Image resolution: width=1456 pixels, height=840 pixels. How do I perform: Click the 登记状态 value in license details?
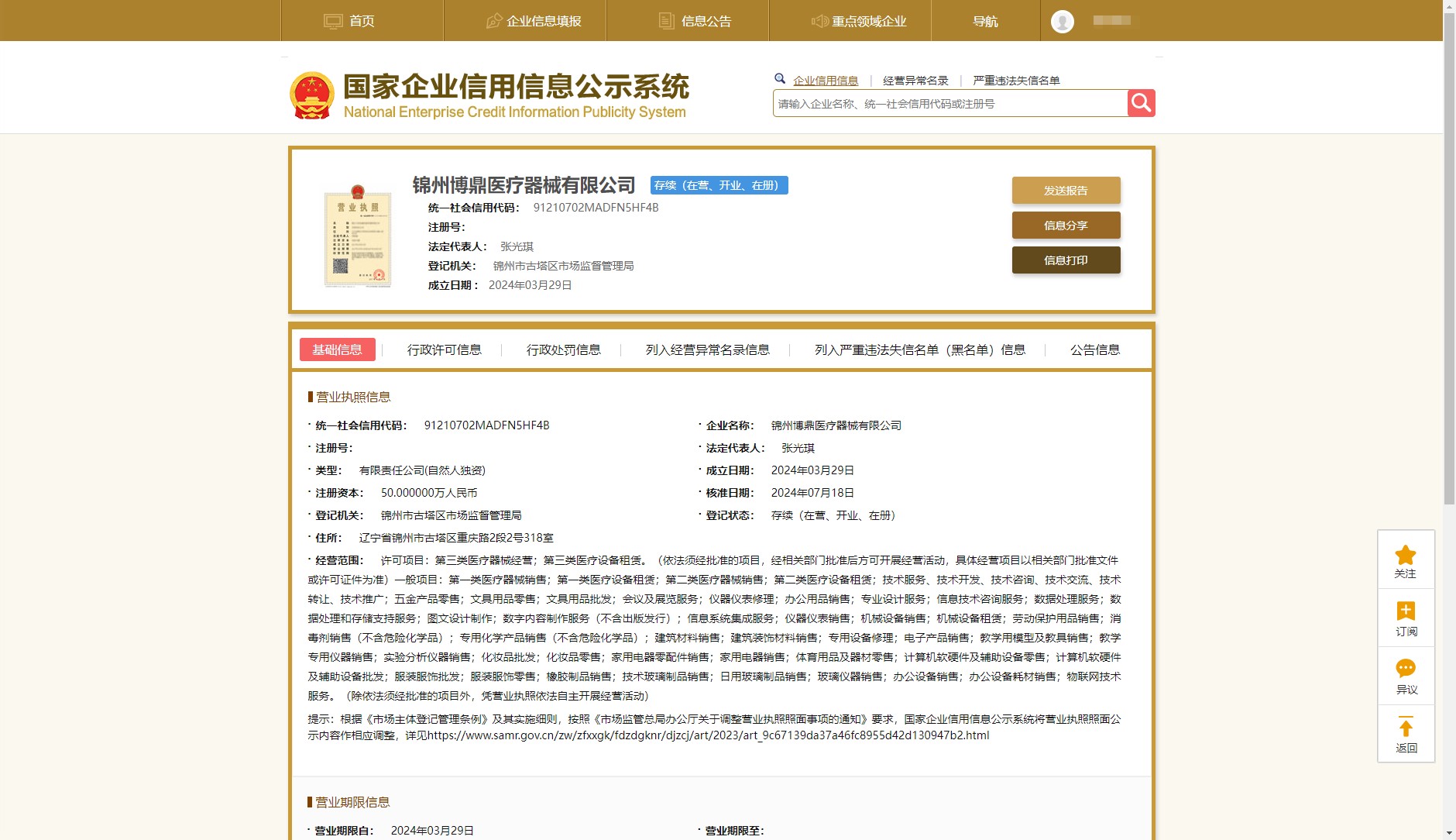[x=833, y=515]
